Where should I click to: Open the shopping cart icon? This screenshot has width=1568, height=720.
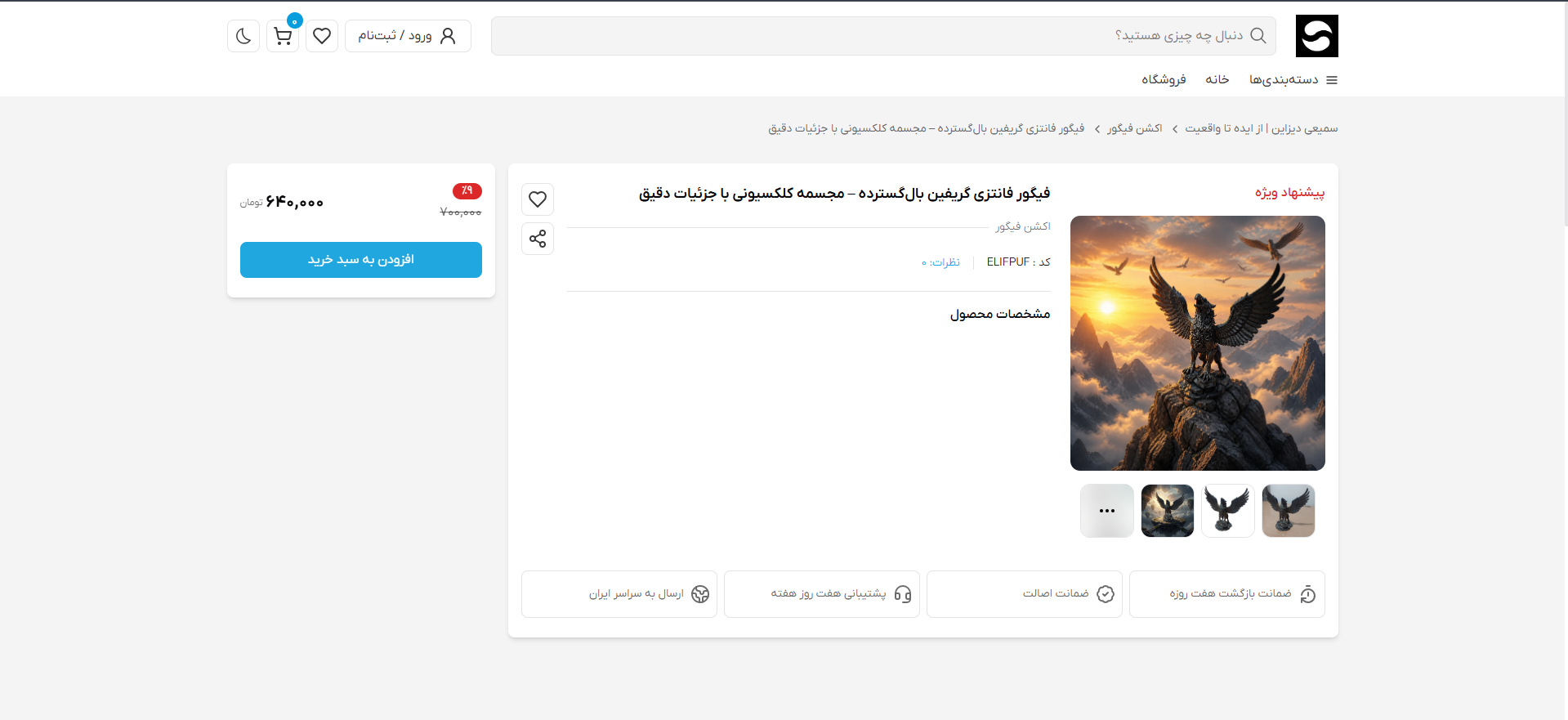283,36
